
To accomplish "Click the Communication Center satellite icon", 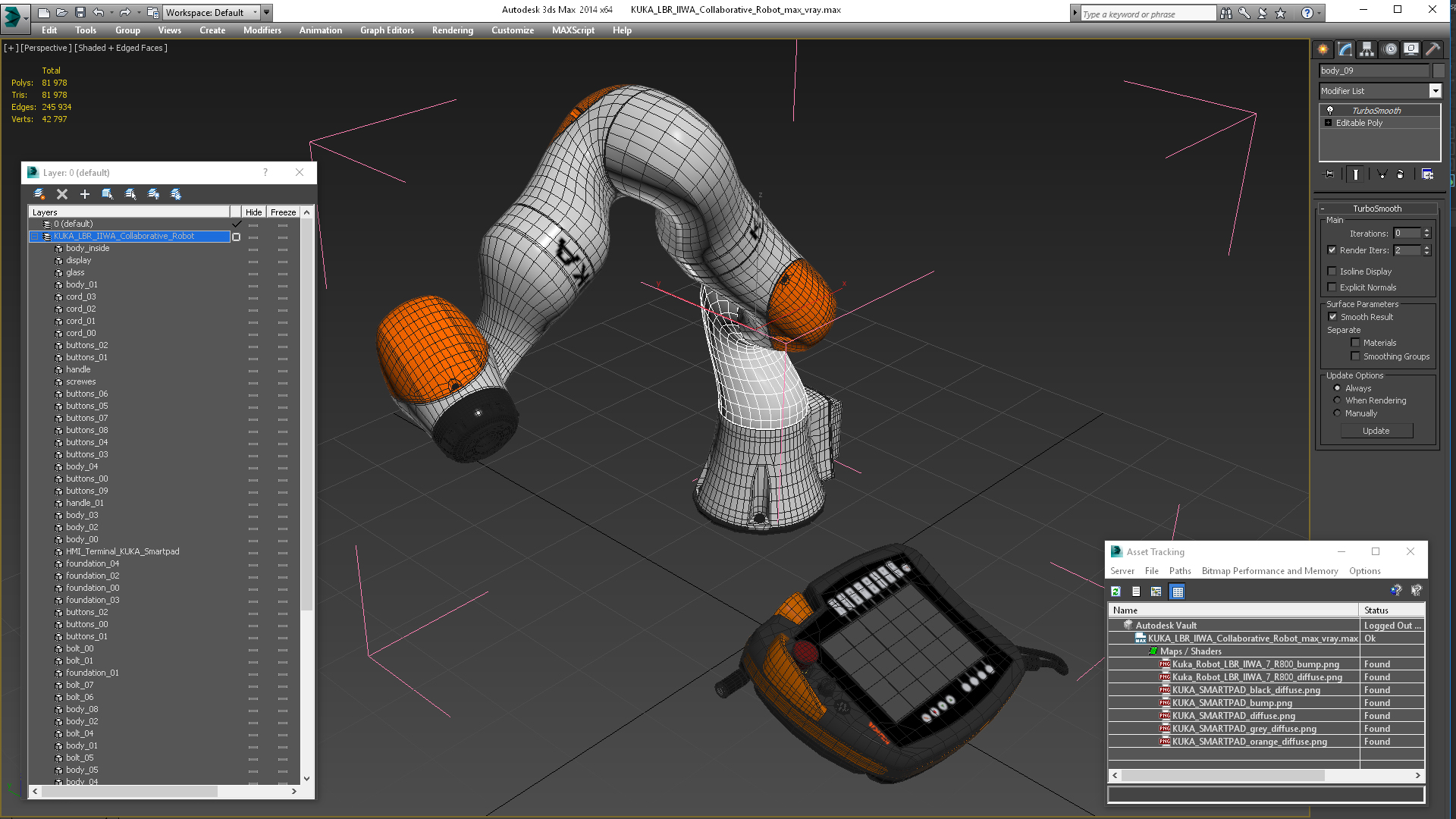I will [x=1263, y=13].
